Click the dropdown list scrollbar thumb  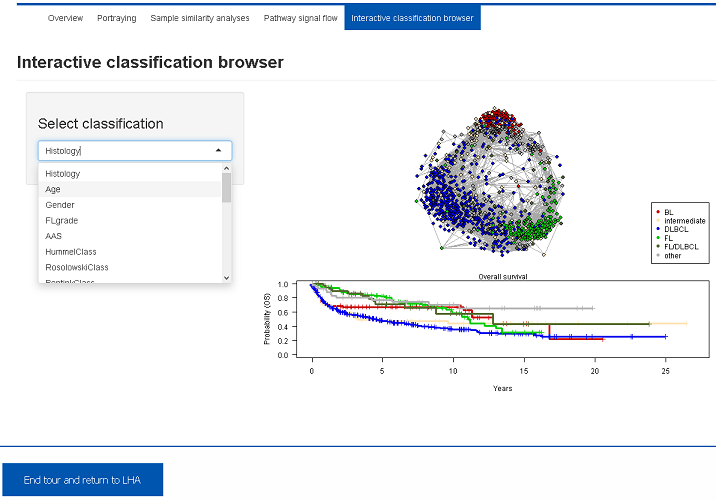point(226,188)
